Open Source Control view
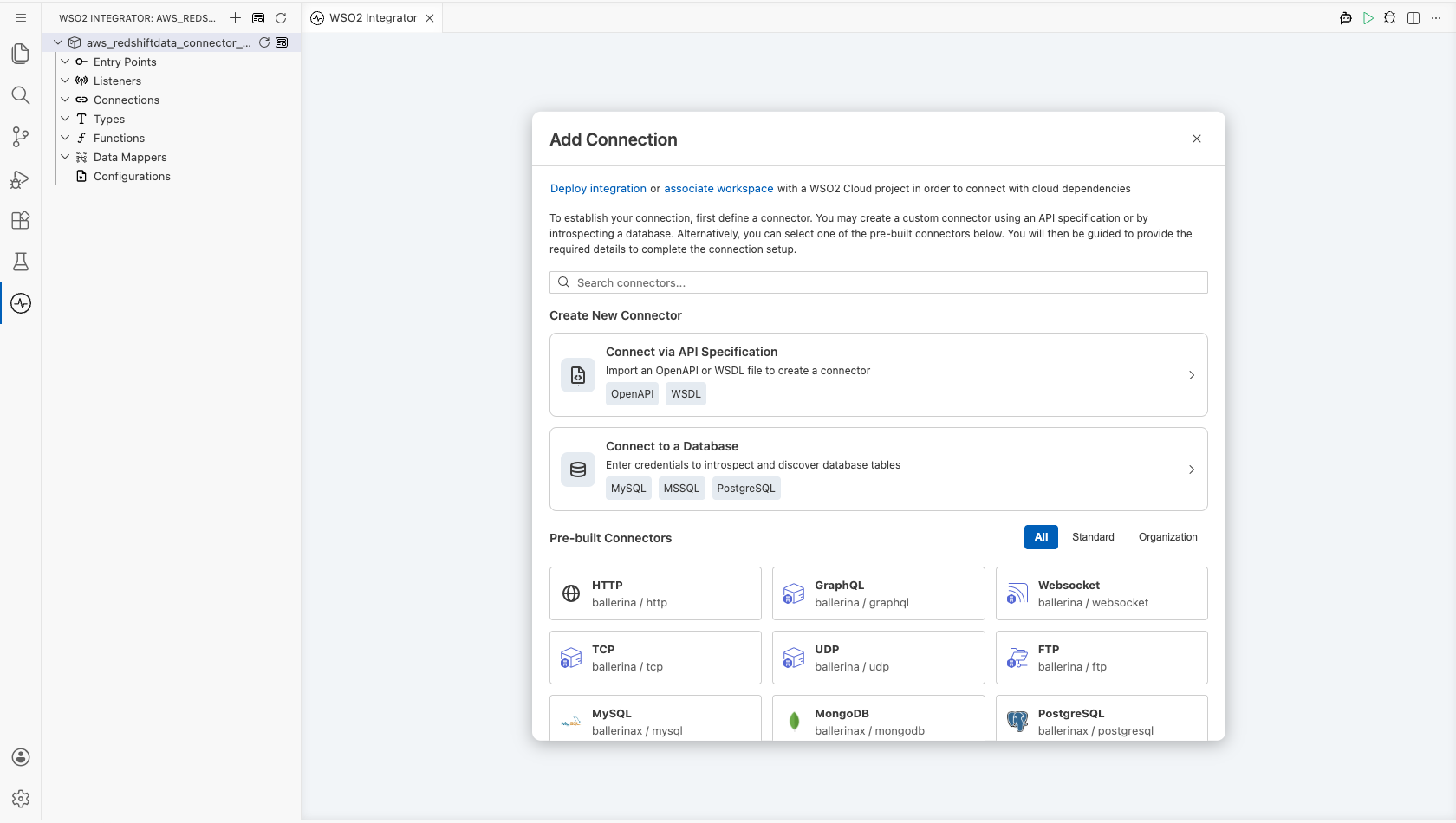The height and width of the screenshot is (823, 1456). (21, 137)
